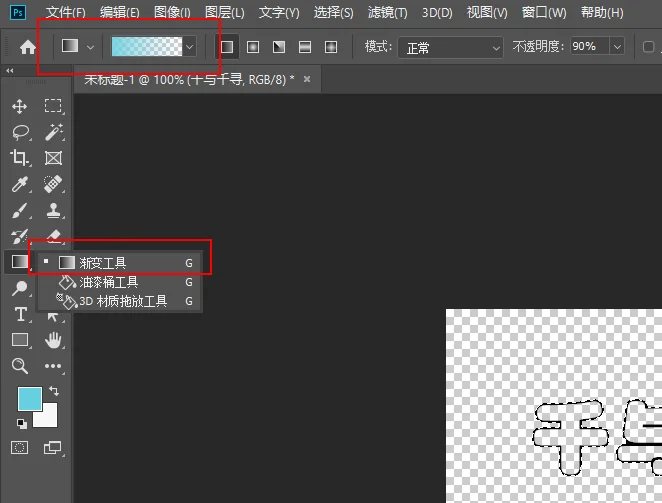
Task: Open the 模式 blend mode dropdown
Action: click(450, 47)
